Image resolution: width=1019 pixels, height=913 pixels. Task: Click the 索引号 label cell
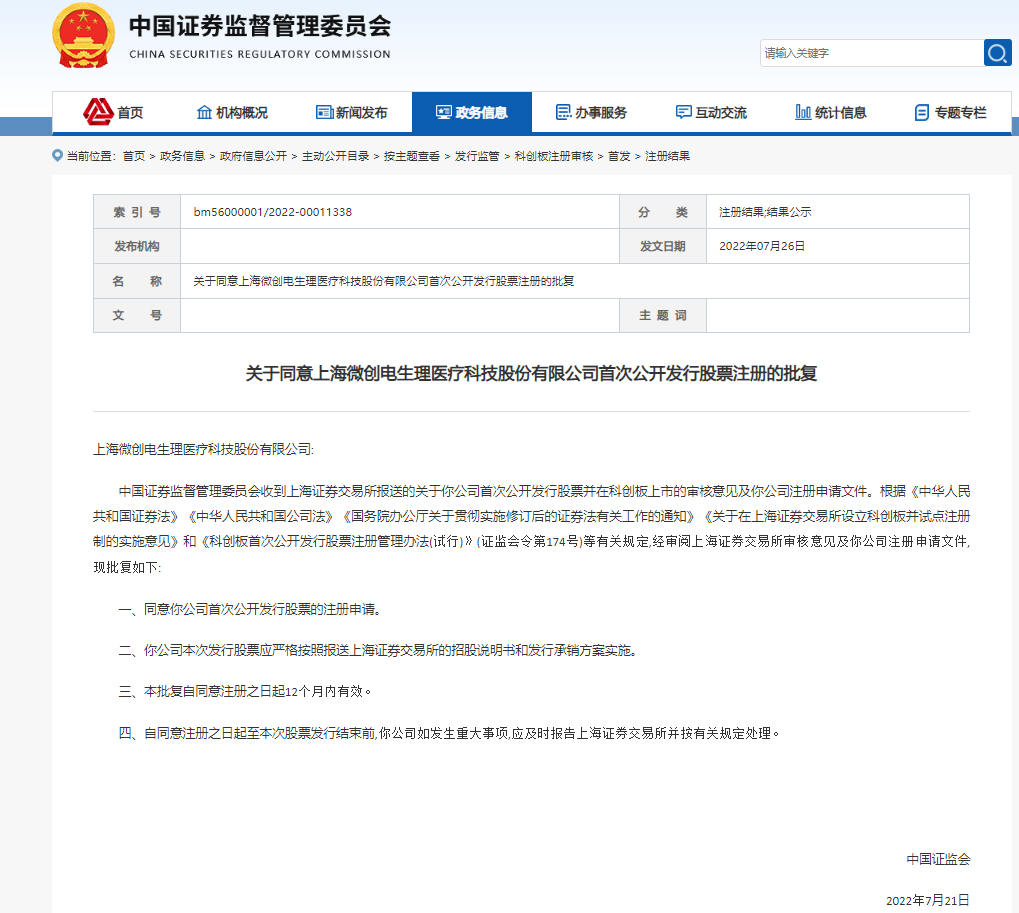click(137, 212)
